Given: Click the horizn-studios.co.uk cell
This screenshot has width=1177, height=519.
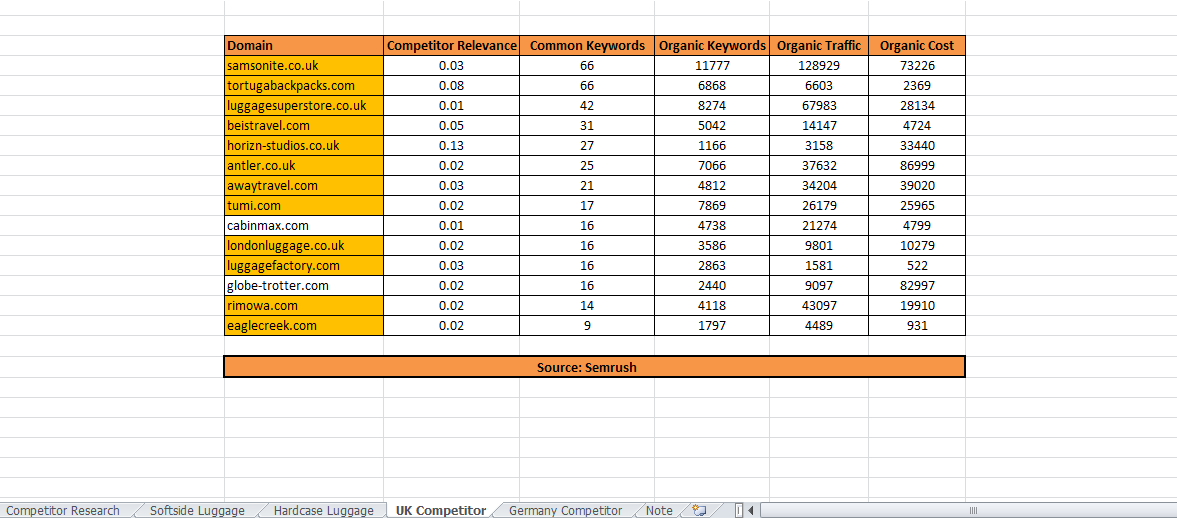Looking at the screenshot, I should click(304, 145).
